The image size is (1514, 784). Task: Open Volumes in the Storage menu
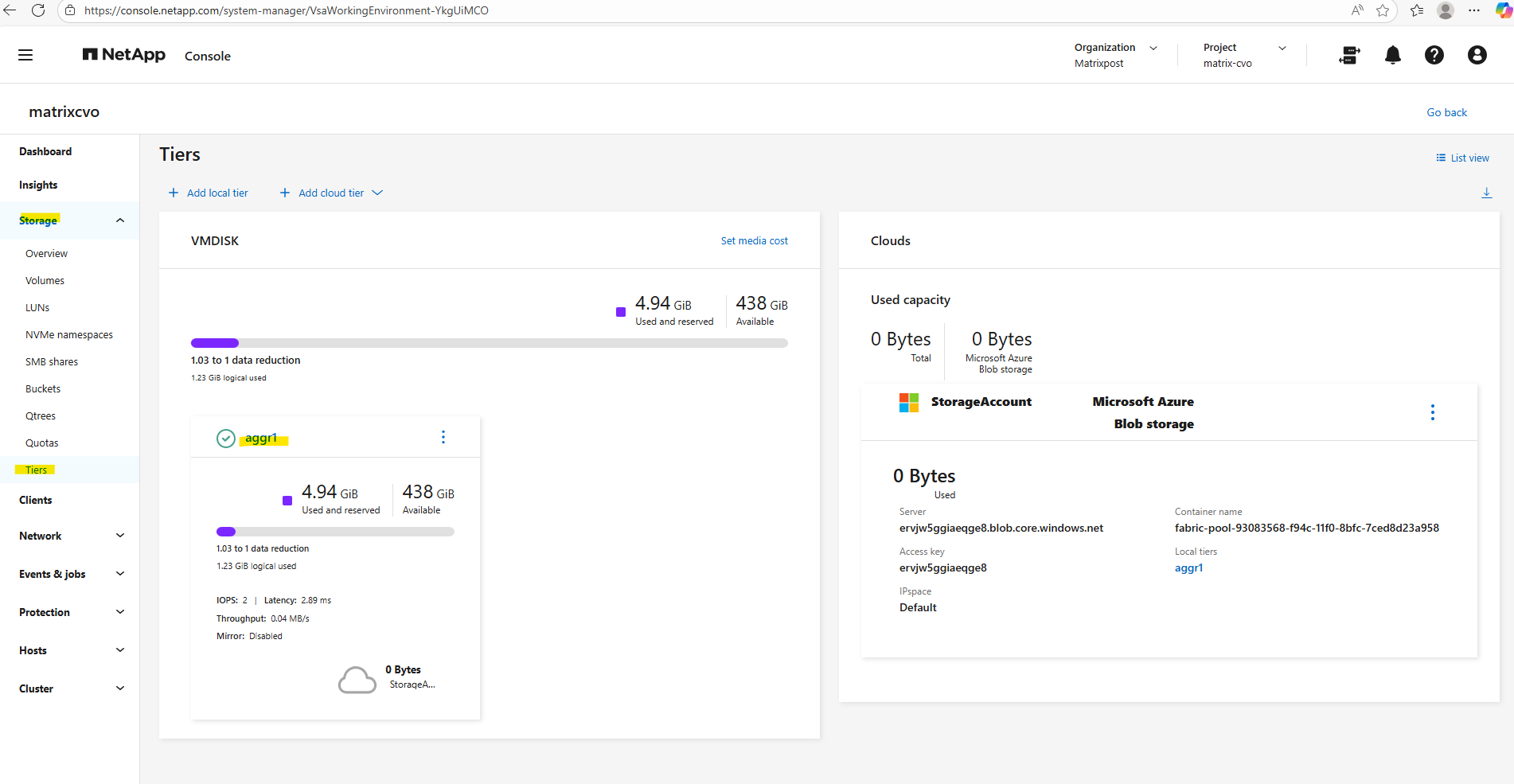45,281
